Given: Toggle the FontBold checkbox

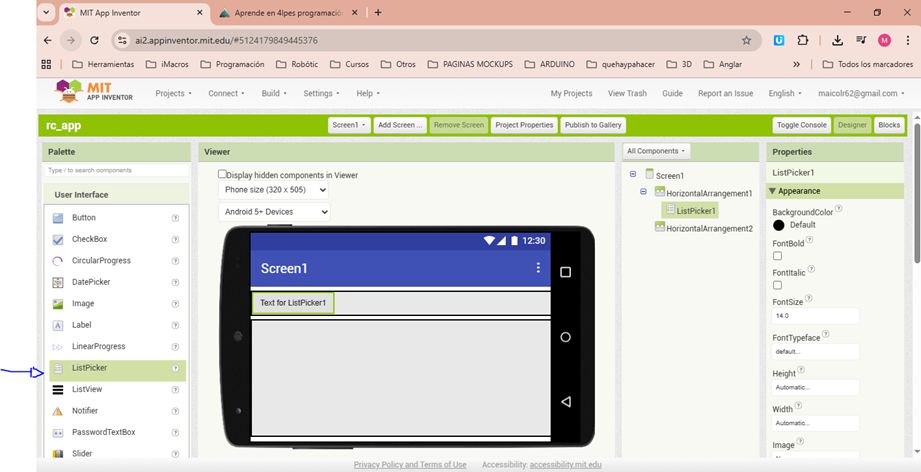Looking at the screenshot, I should point(778,256).
